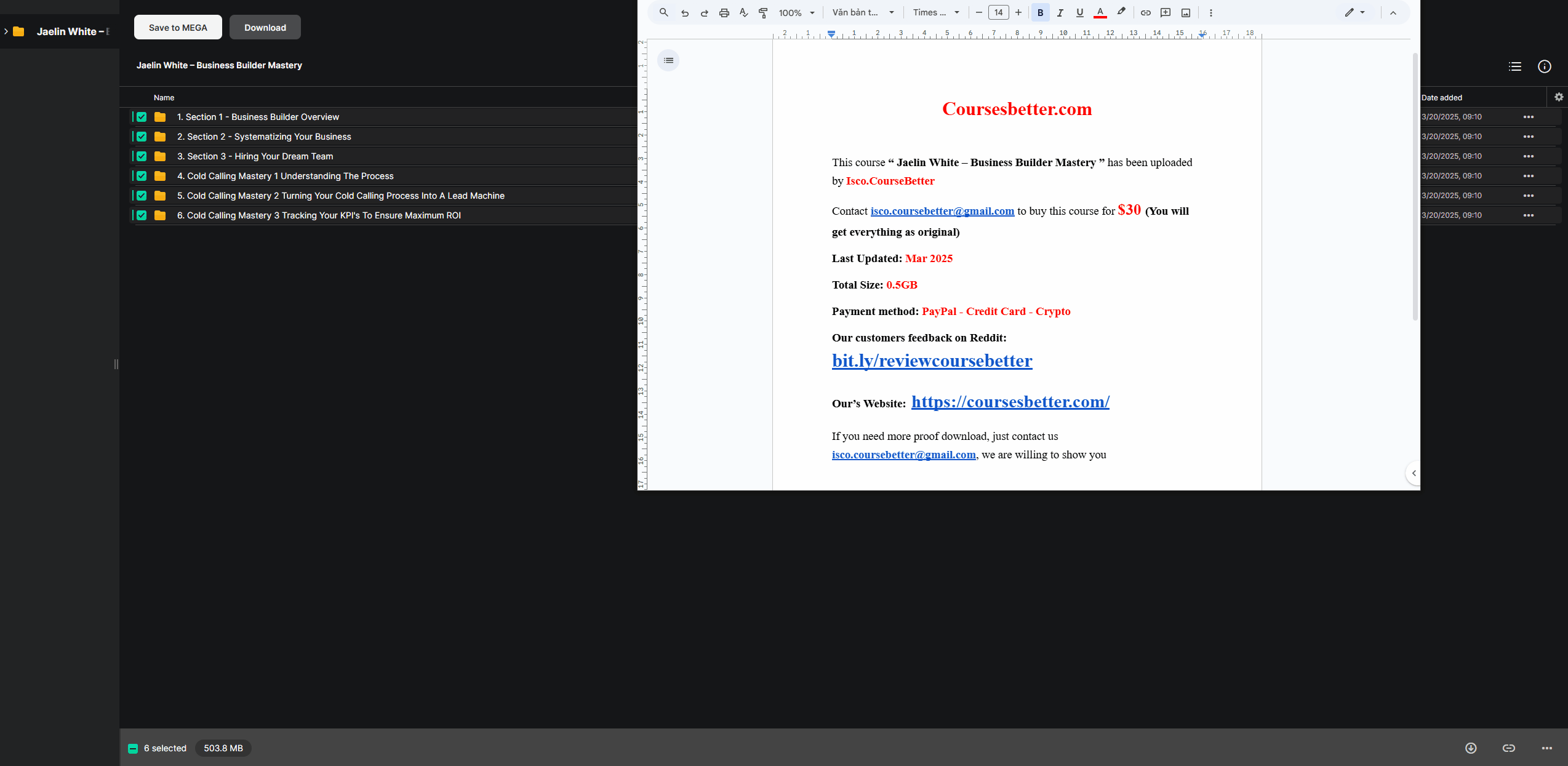The image size is (1568, 766).
Task: Insert a link using toolbar icon
Action: (x=1145, y=12)
